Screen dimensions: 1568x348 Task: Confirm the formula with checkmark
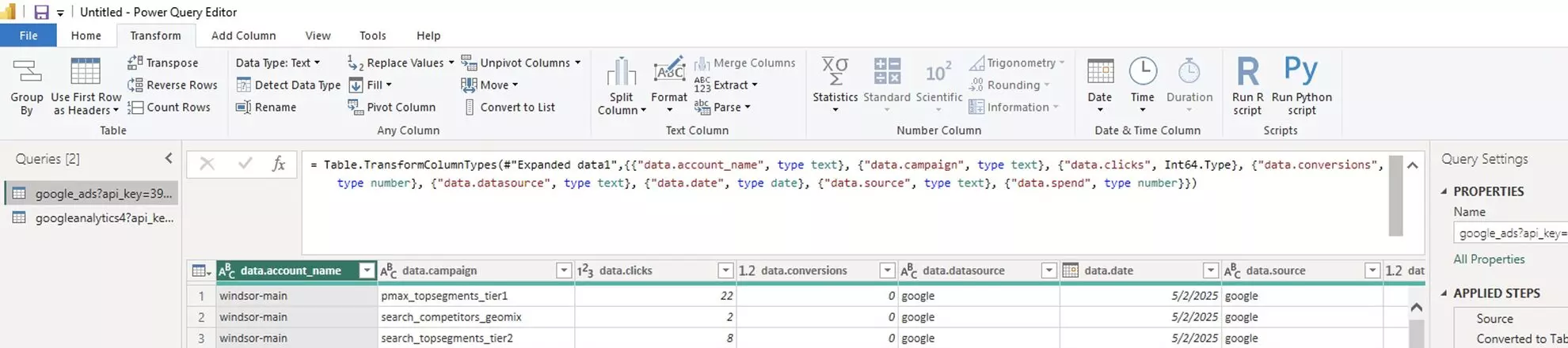tap(245, 164)
